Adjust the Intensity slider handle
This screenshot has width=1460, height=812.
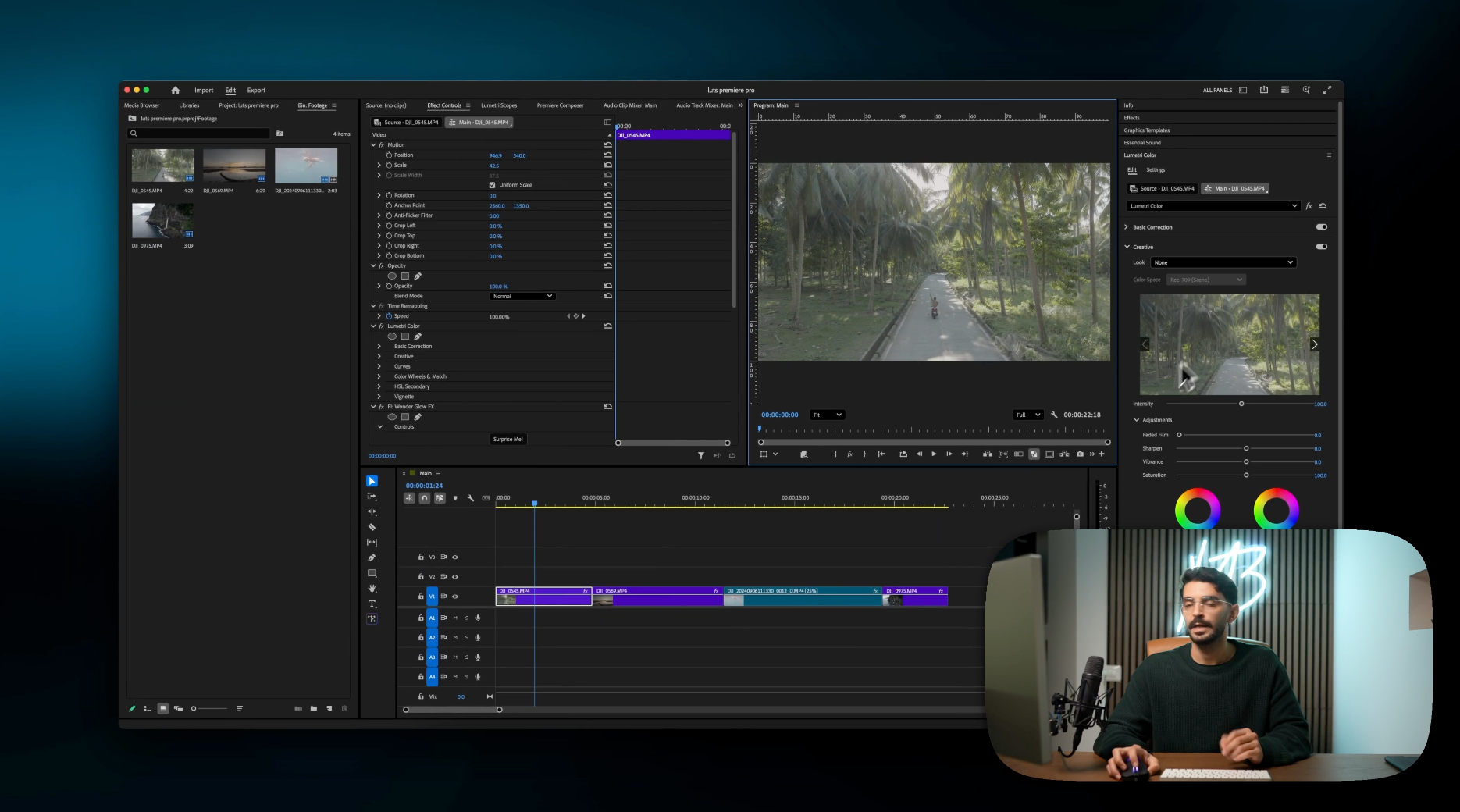point(1241,404)
